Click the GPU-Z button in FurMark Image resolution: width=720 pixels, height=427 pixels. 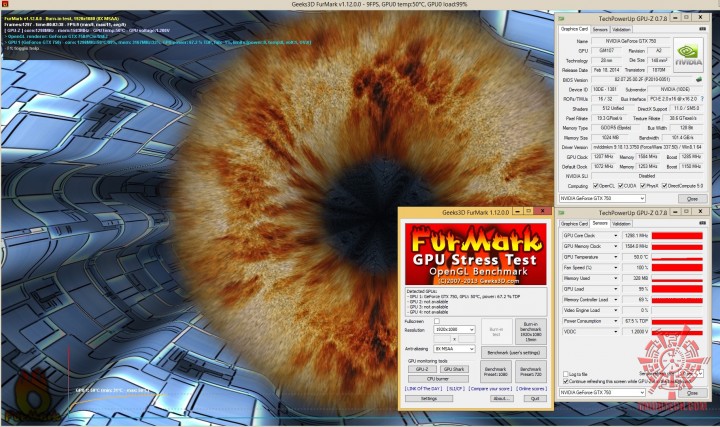click(422, 369)
